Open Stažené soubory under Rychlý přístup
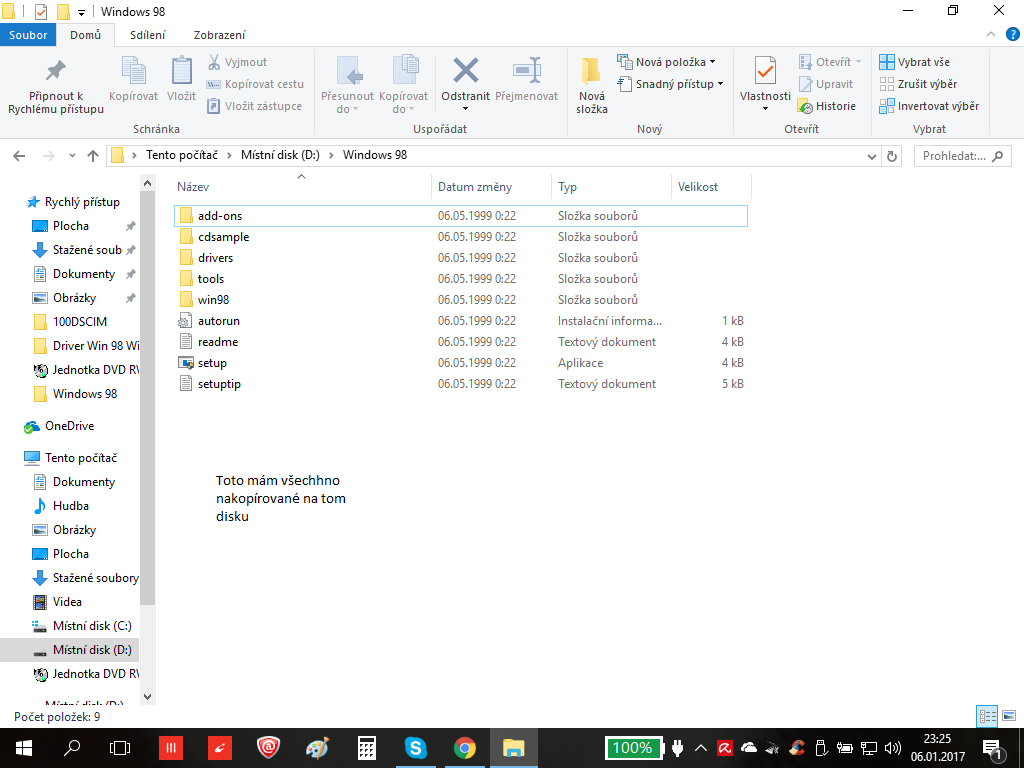The height and width of the screenshot is (768, 1024). (78, 250)
